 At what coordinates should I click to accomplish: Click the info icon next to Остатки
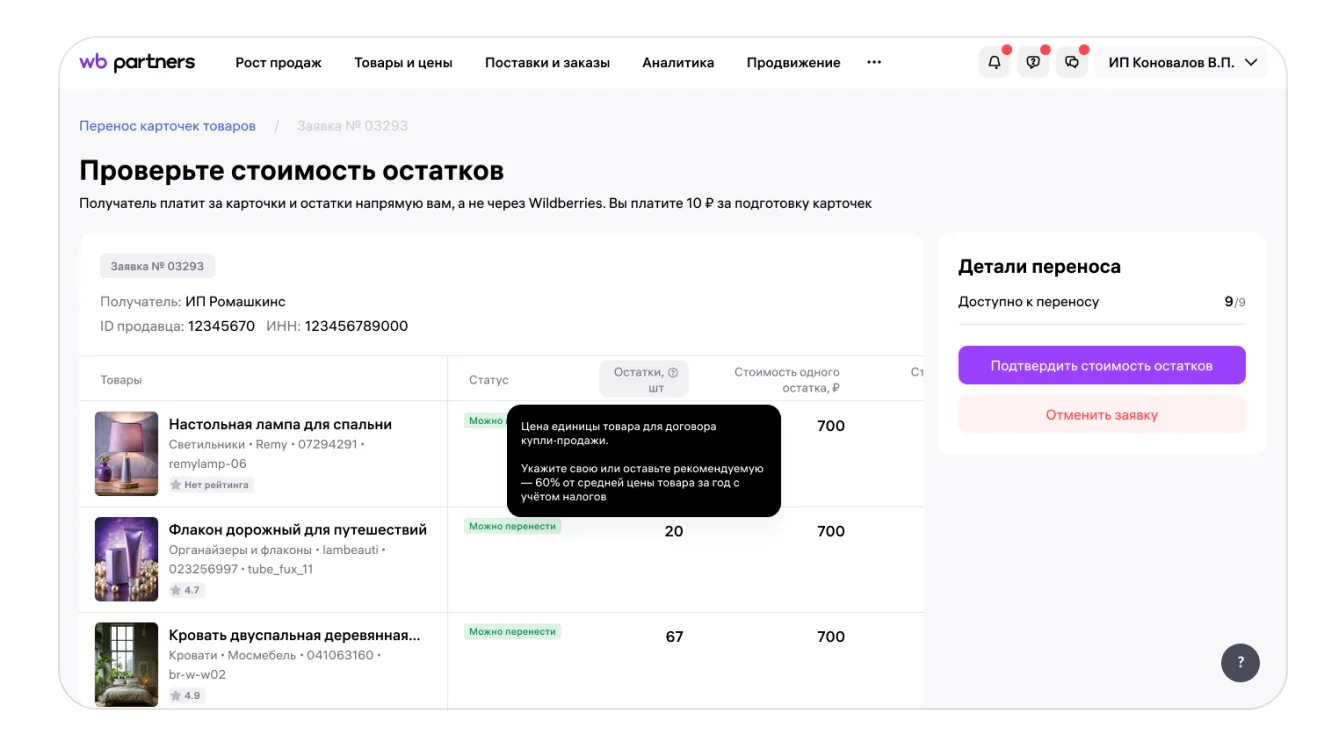click(673, 373)
